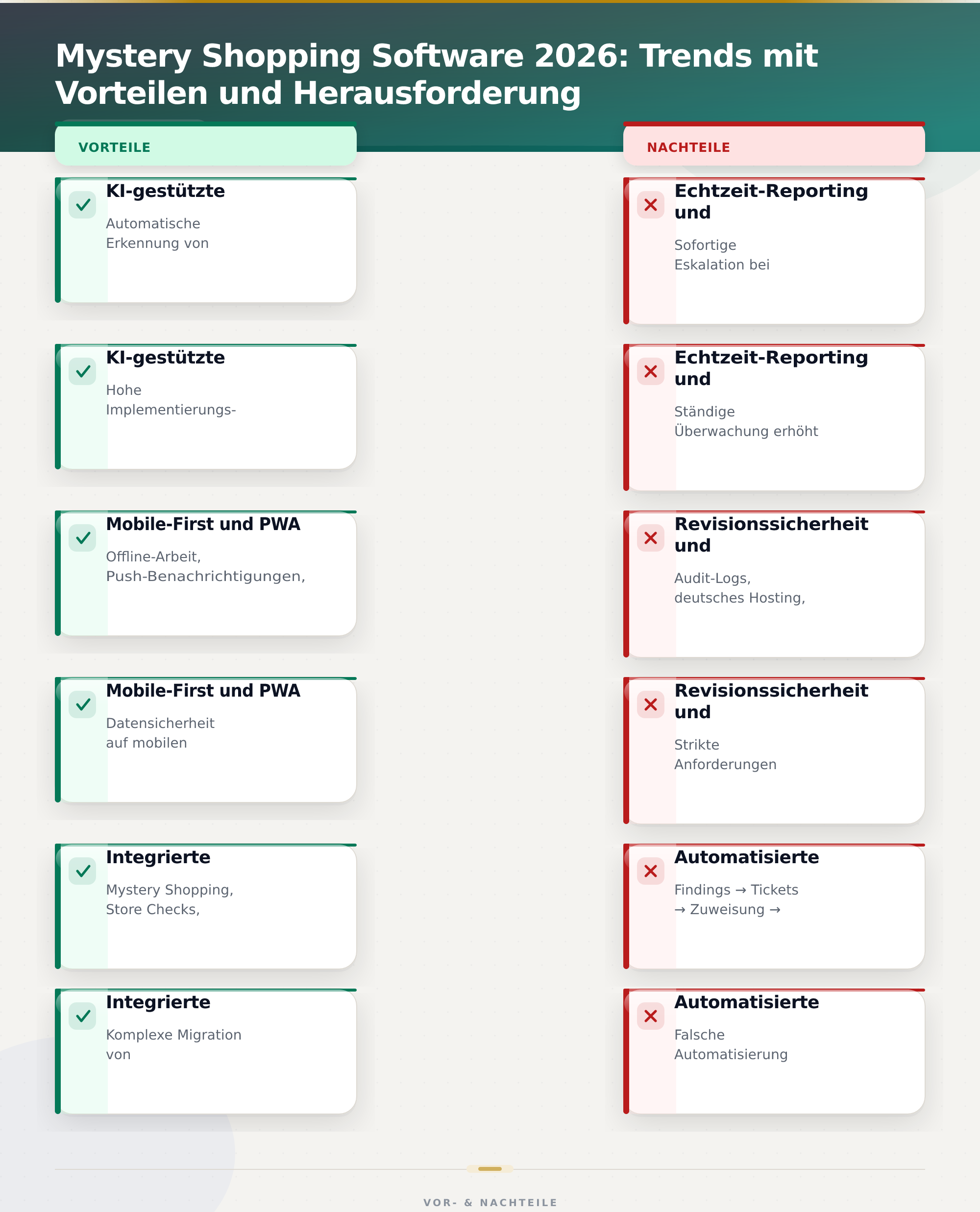
Task: Click checkmark icon beside 'Komplexe Migration von'
Action: (82, 1016)
